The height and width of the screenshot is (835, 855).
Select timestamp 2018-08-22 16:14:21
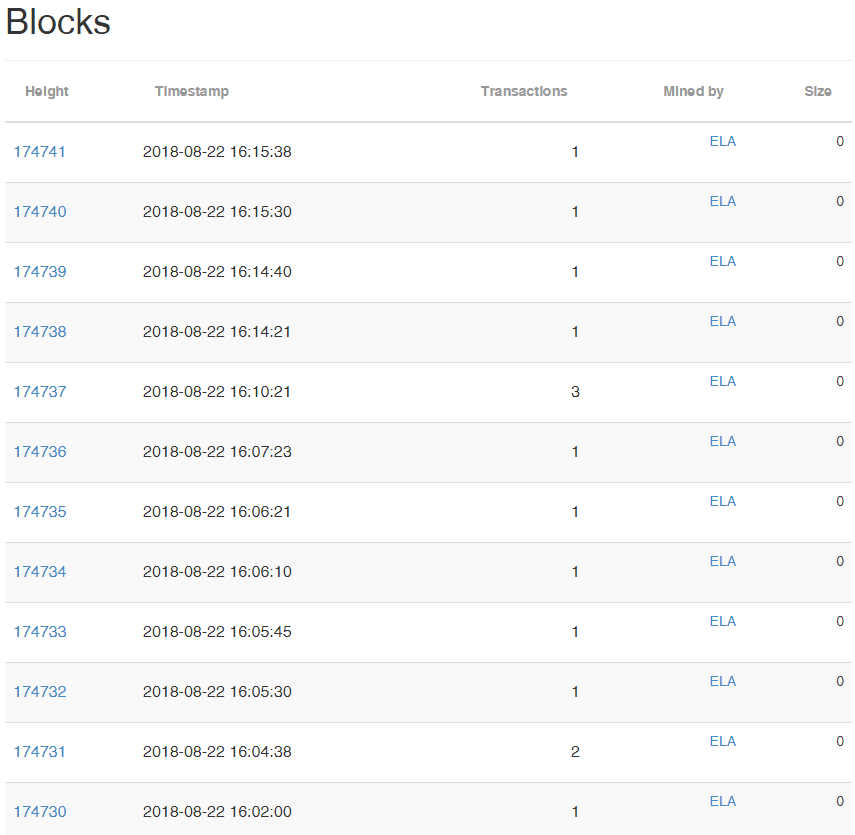click(216, 332)
